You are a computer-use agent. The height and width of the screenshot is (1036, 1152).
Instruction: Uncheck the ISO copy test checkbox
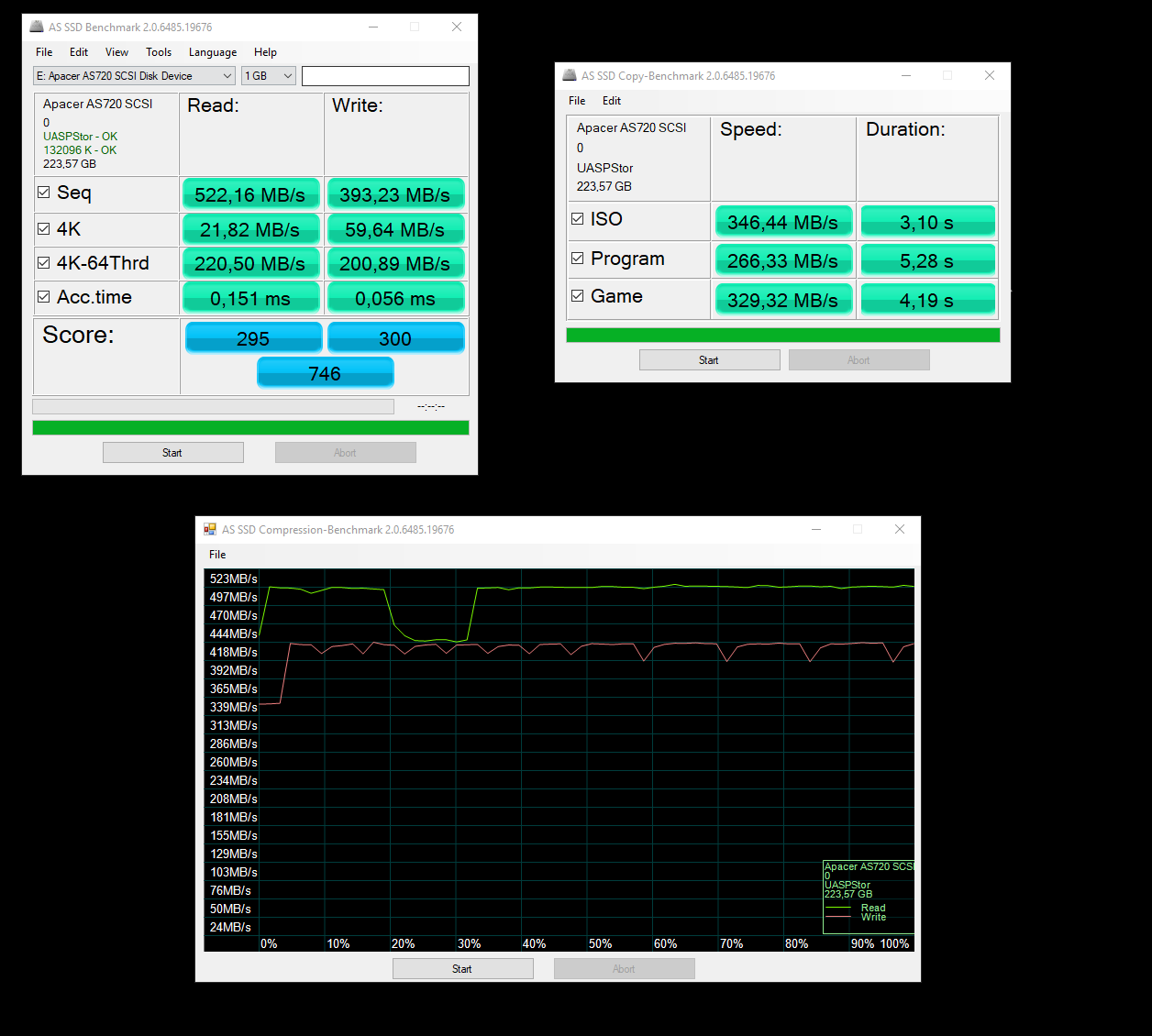coord(577,219)
